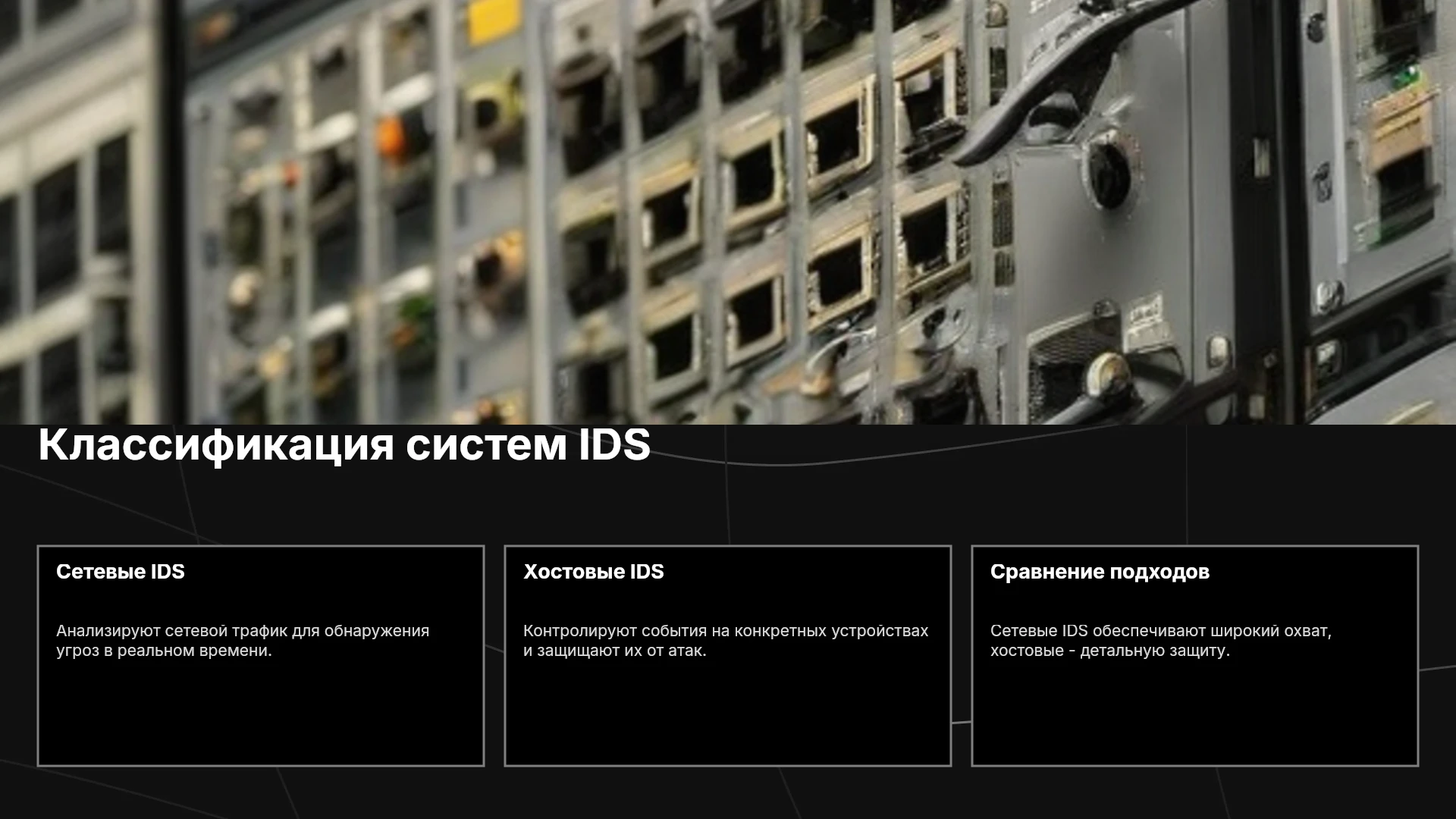
Task: Click the yellow label in the rack photo
Action: (494, 20)
